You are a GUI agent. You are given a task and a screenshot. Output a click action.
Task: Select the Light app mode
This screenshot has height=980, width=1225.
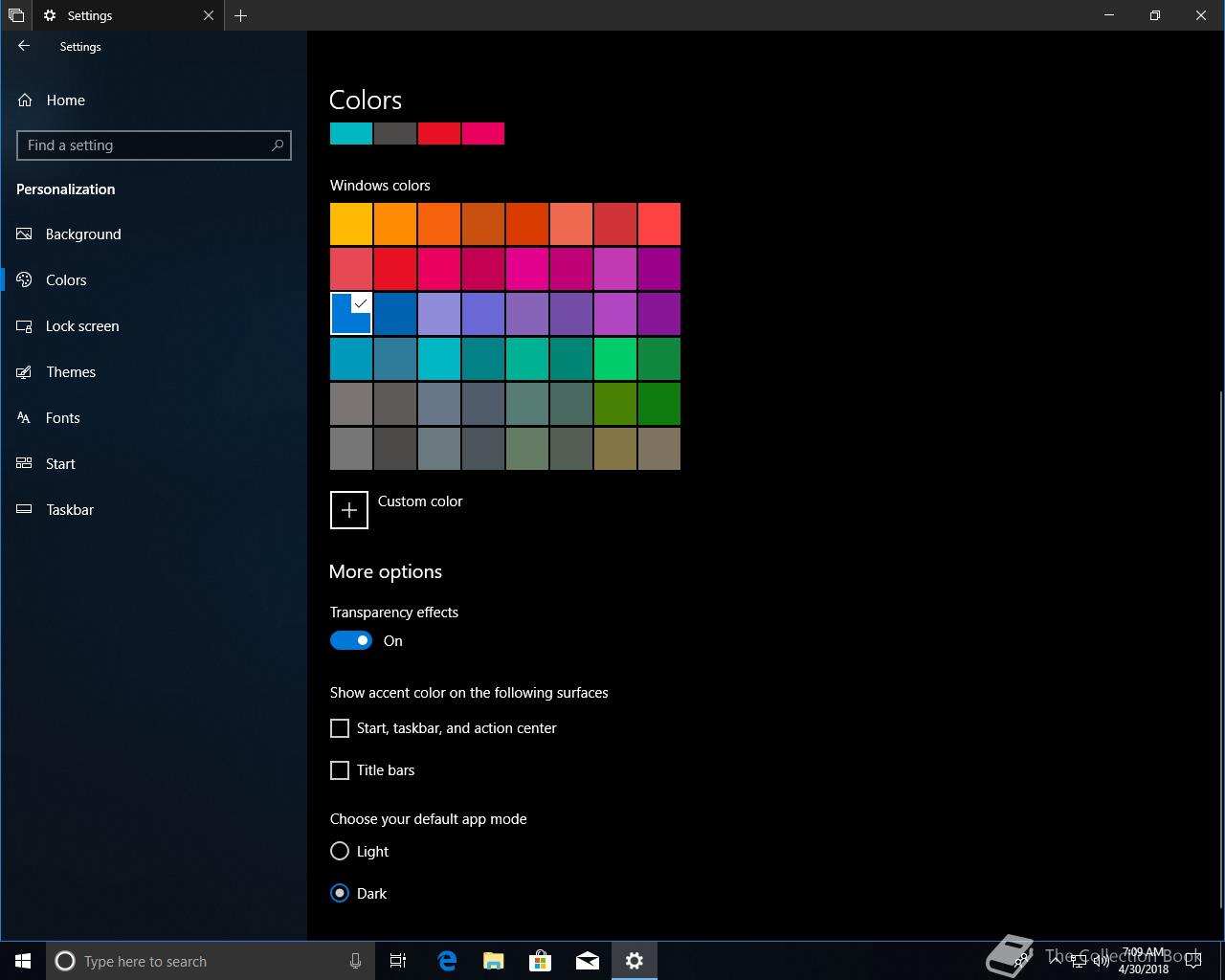tap(340, 852)
